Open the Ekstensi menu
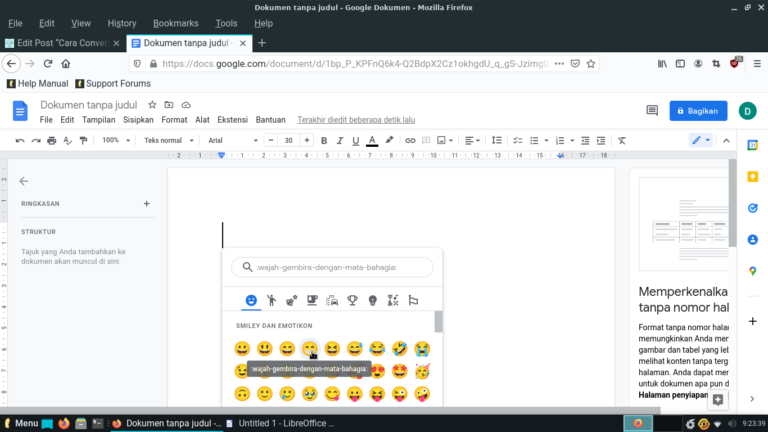768x432 pixels. 233,120
